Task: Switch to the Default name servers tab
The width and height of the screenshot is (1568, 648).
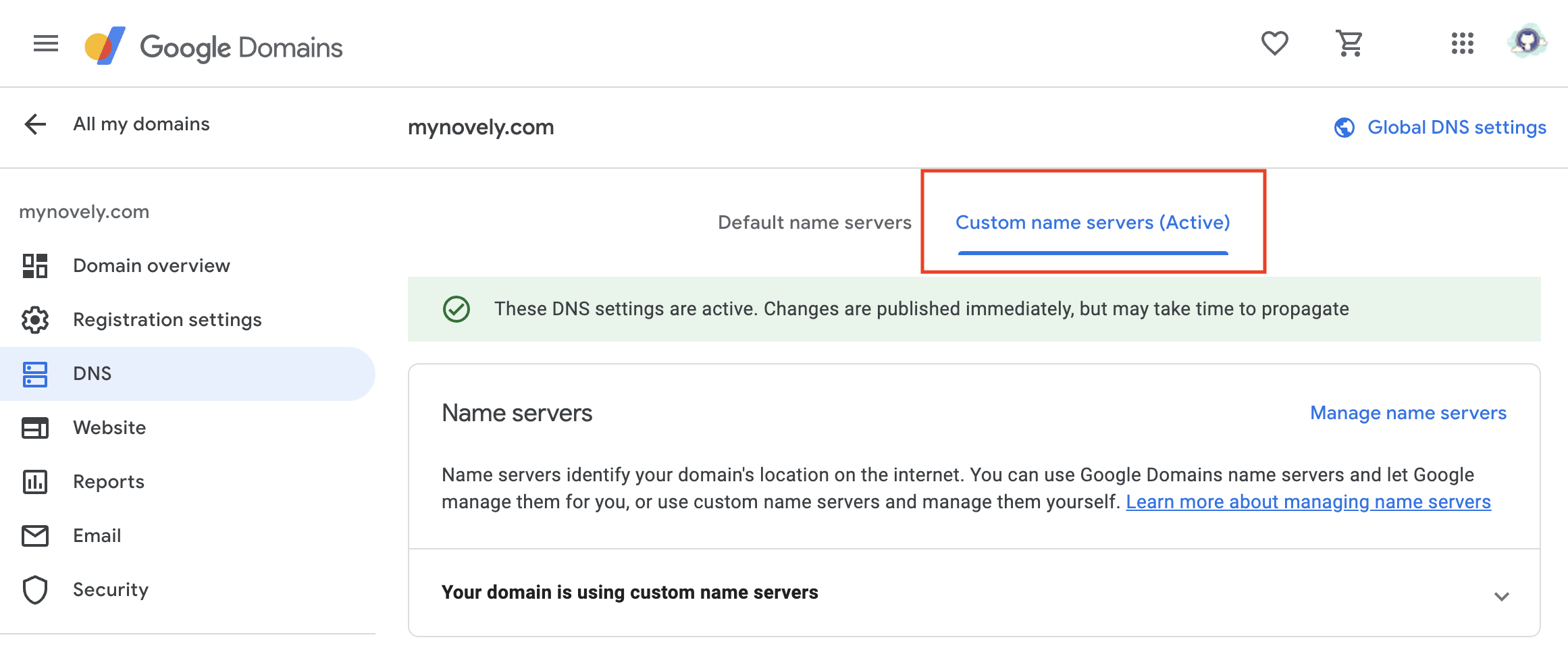Action: [x=814, y=222]
